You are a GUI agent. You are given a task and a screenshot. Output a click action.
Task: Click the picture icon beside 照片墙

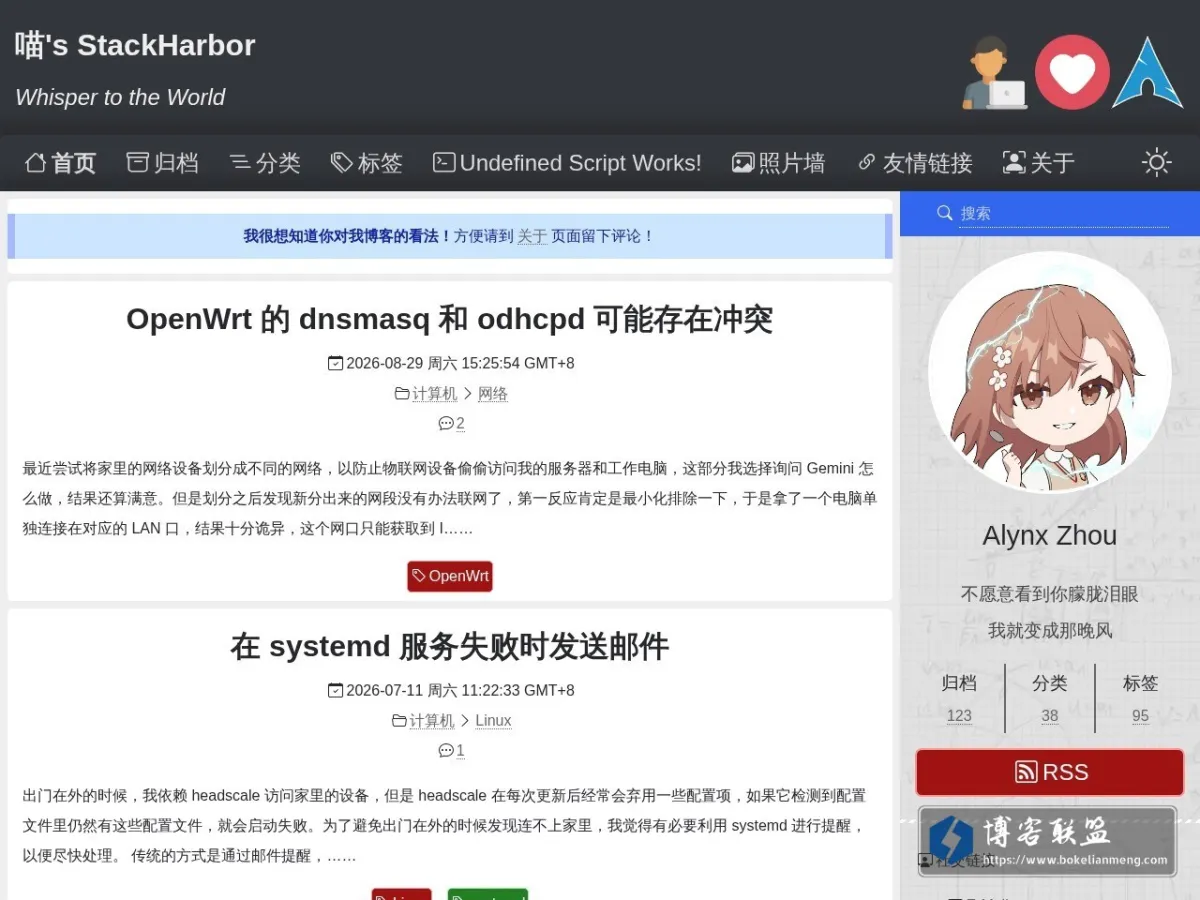(743, 162)
